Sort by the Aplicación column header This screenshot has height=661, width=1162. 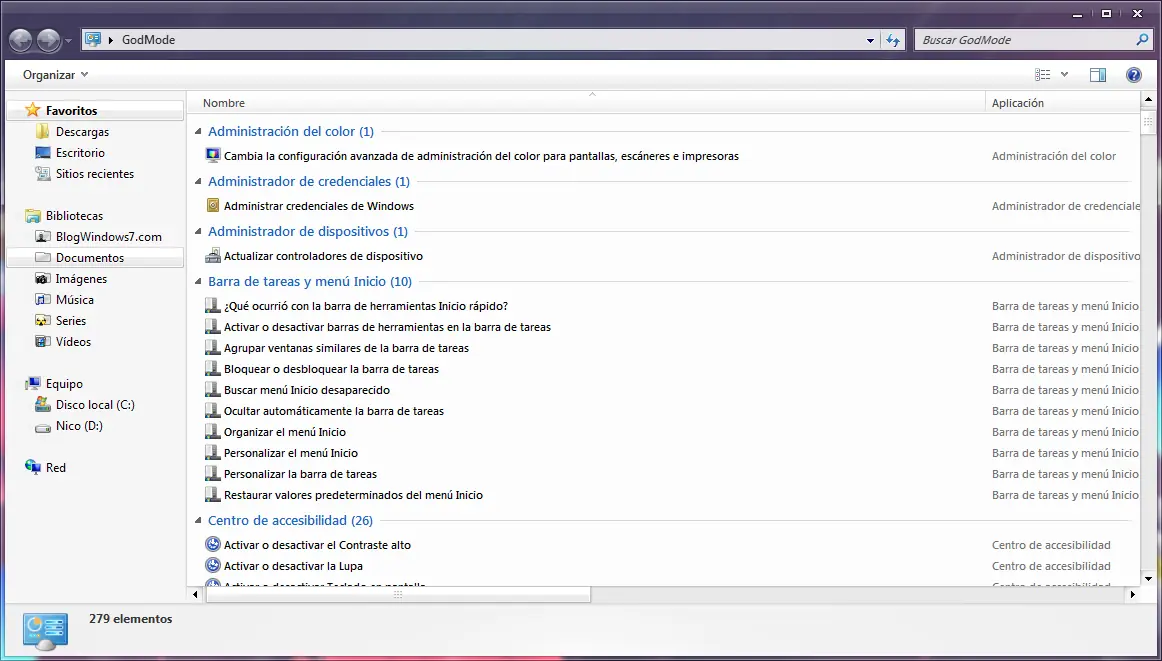[1017, 103]
